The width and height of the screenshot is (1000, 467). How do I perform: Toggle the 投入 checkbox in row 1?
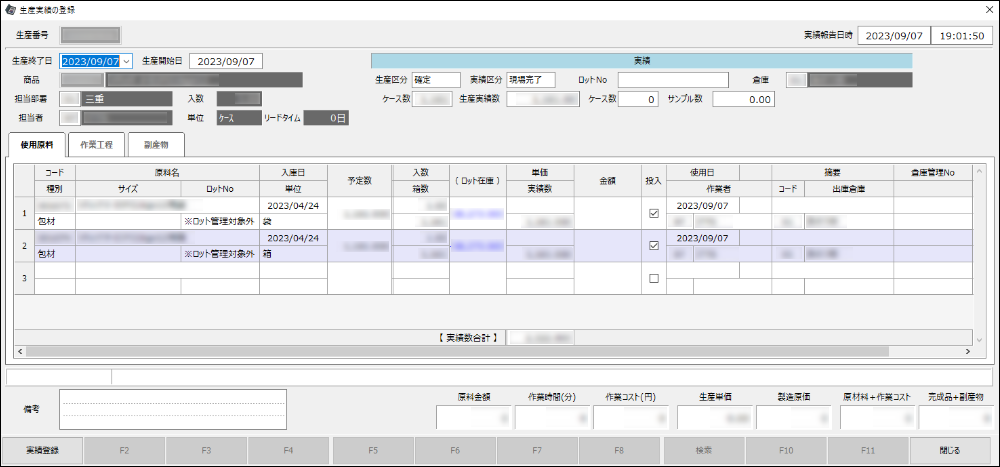[x=654, y=213]
